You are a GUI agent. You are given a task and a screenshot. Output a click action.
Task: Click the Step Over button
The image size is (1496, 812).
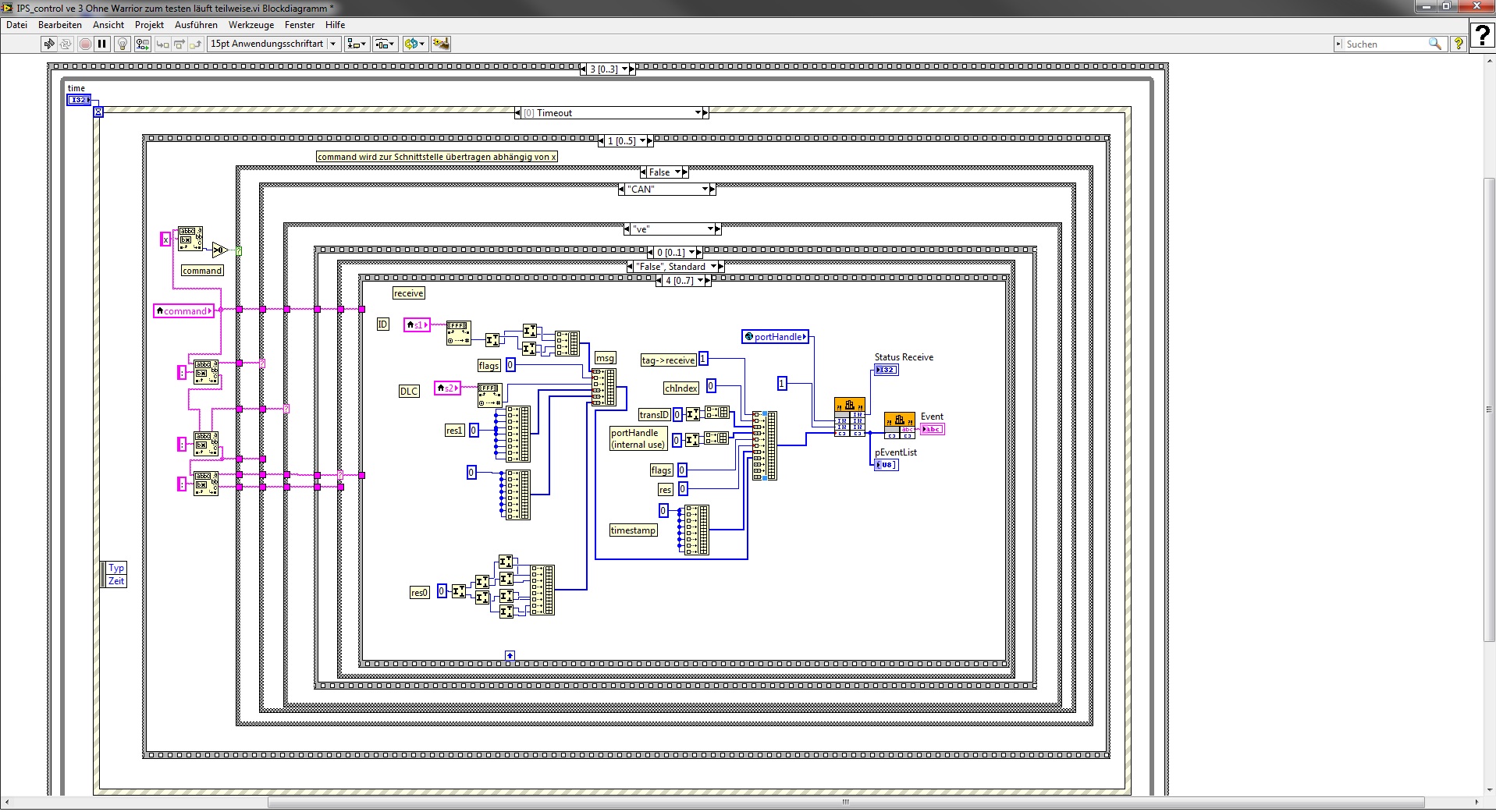tap(179, 44)
